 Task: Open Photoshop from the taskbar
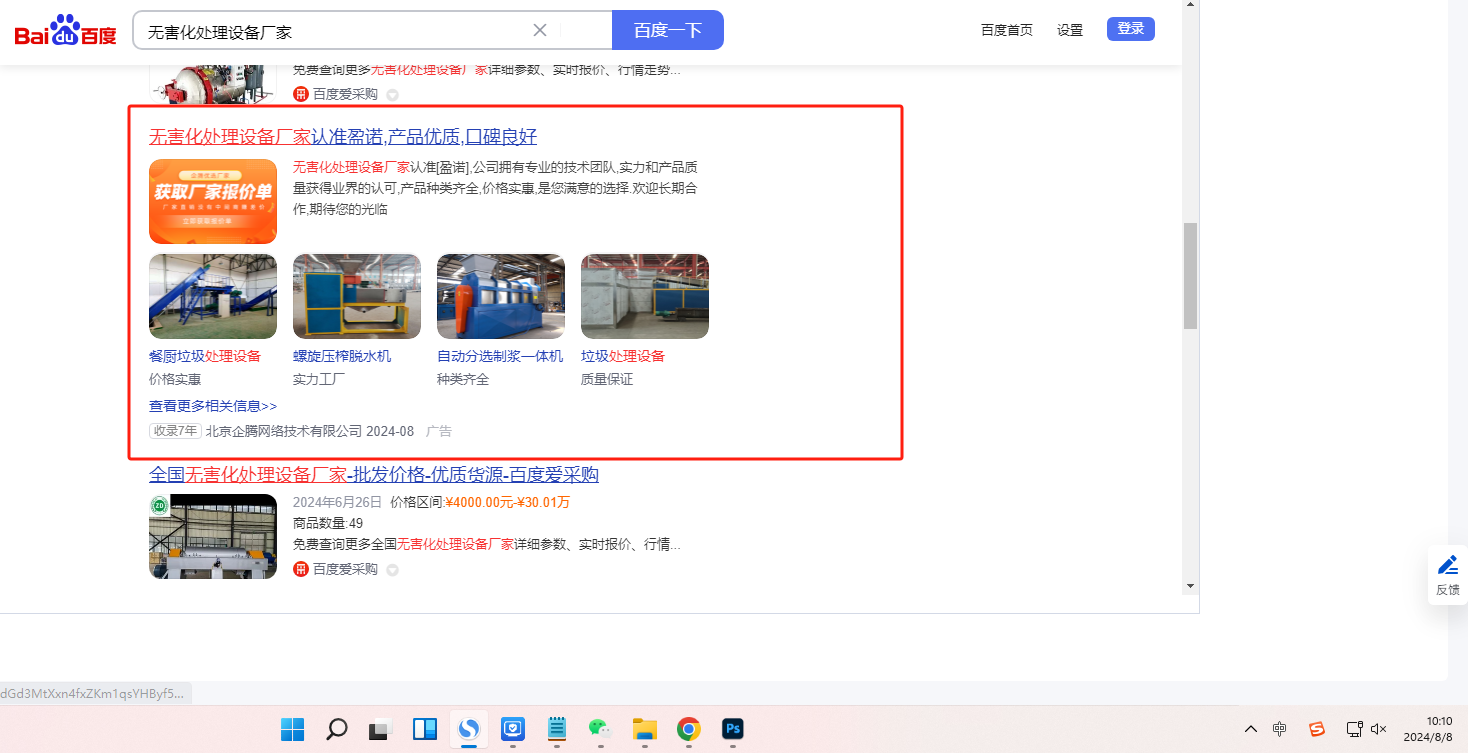733,730
